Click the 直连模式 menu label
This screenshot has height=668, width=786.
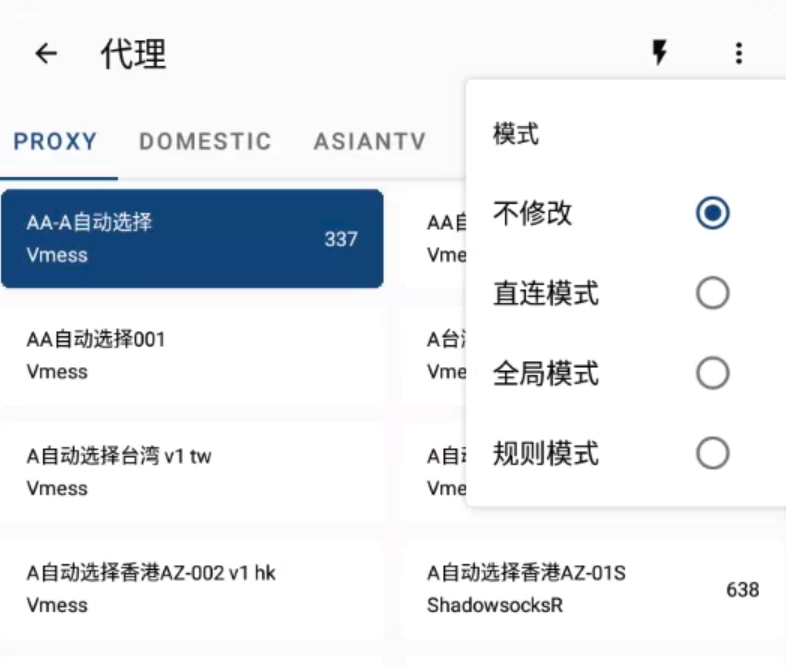coord(546,294)
